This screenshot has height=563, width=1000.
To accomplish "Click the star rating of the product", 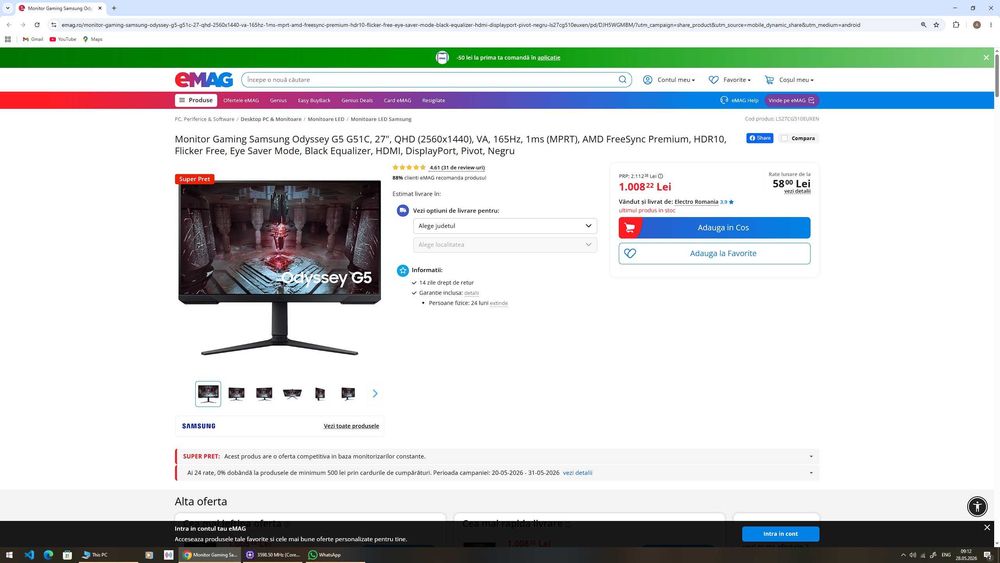I will (409, 168).
